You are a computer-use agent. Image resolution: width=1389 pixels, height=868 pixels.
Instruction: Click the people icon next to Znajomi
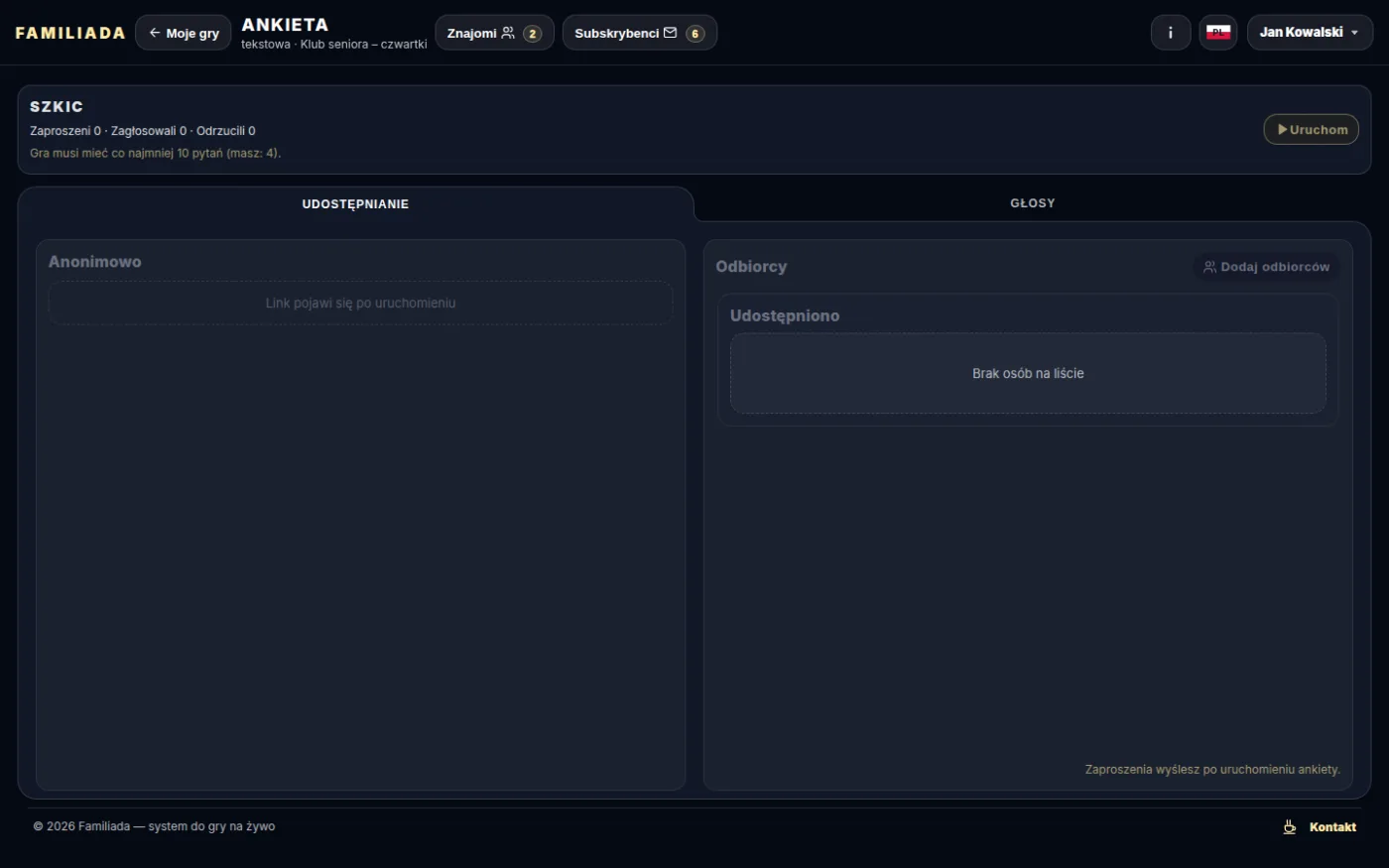tap(508, 33)
